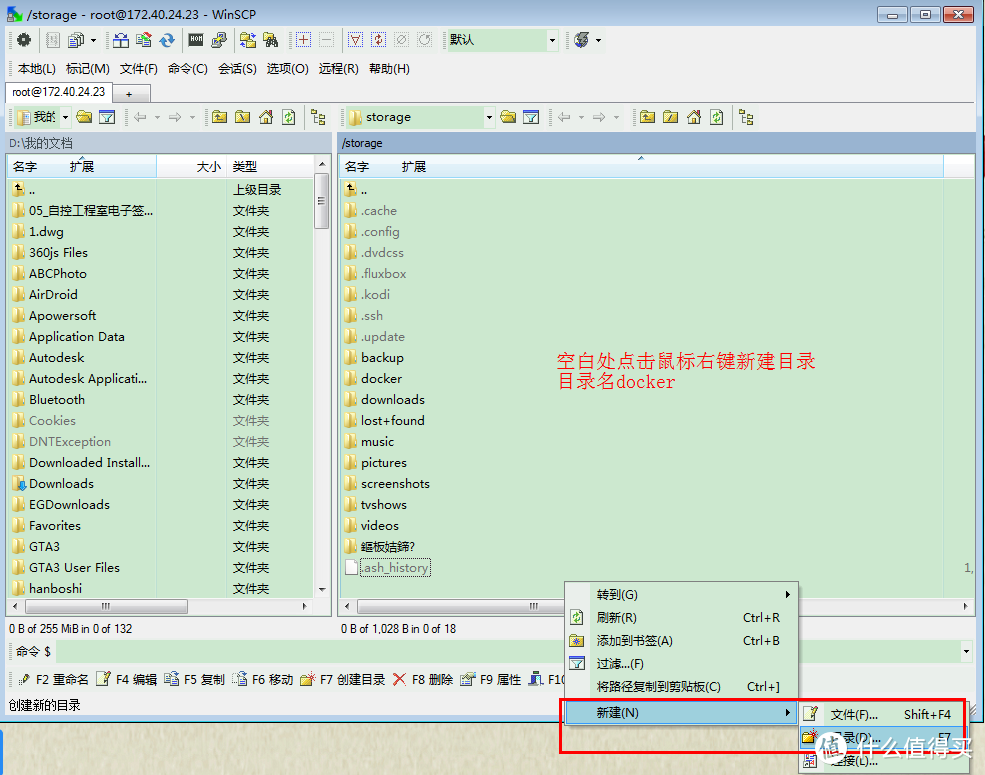The image size is (985, 775).
Task: Click the F7 创建目录 button
Action: (343, 680)
